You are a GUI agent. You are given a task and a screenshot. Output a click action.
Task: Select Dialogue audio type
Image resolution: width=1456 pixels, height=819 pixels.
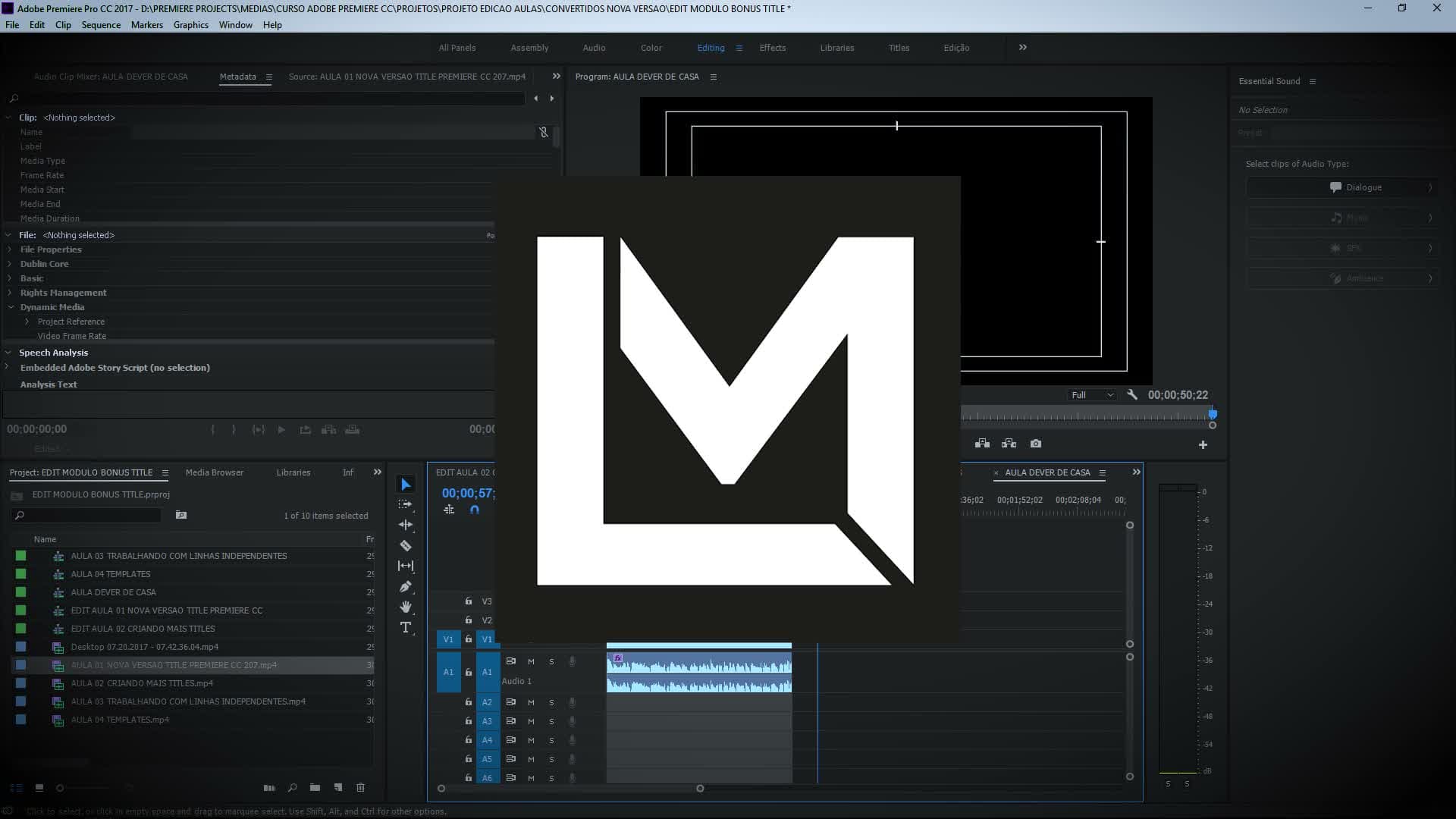point(1342,187)
